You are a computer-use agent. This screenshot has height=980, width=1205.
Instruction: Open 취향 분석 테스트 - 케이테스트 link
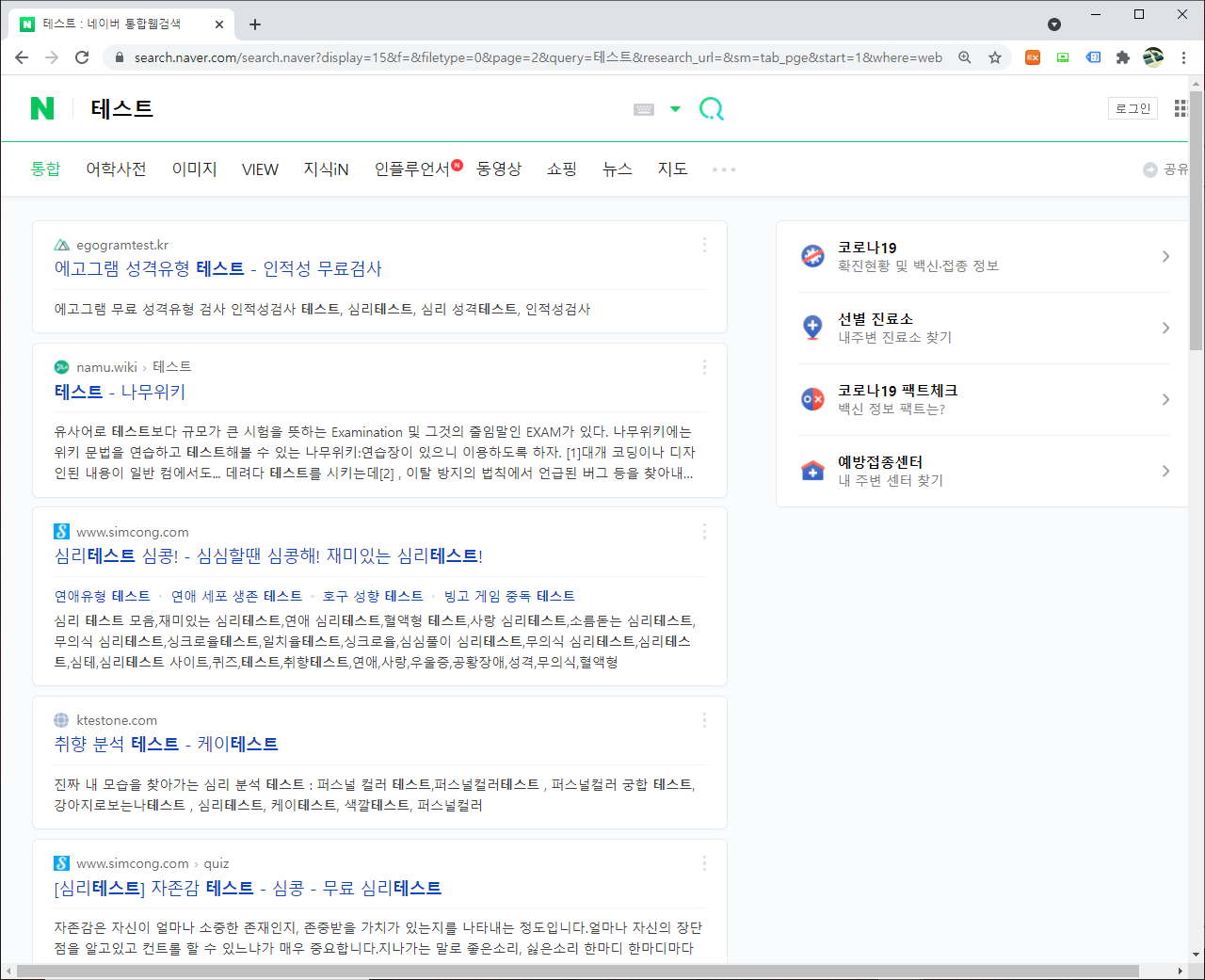(167, 744)
